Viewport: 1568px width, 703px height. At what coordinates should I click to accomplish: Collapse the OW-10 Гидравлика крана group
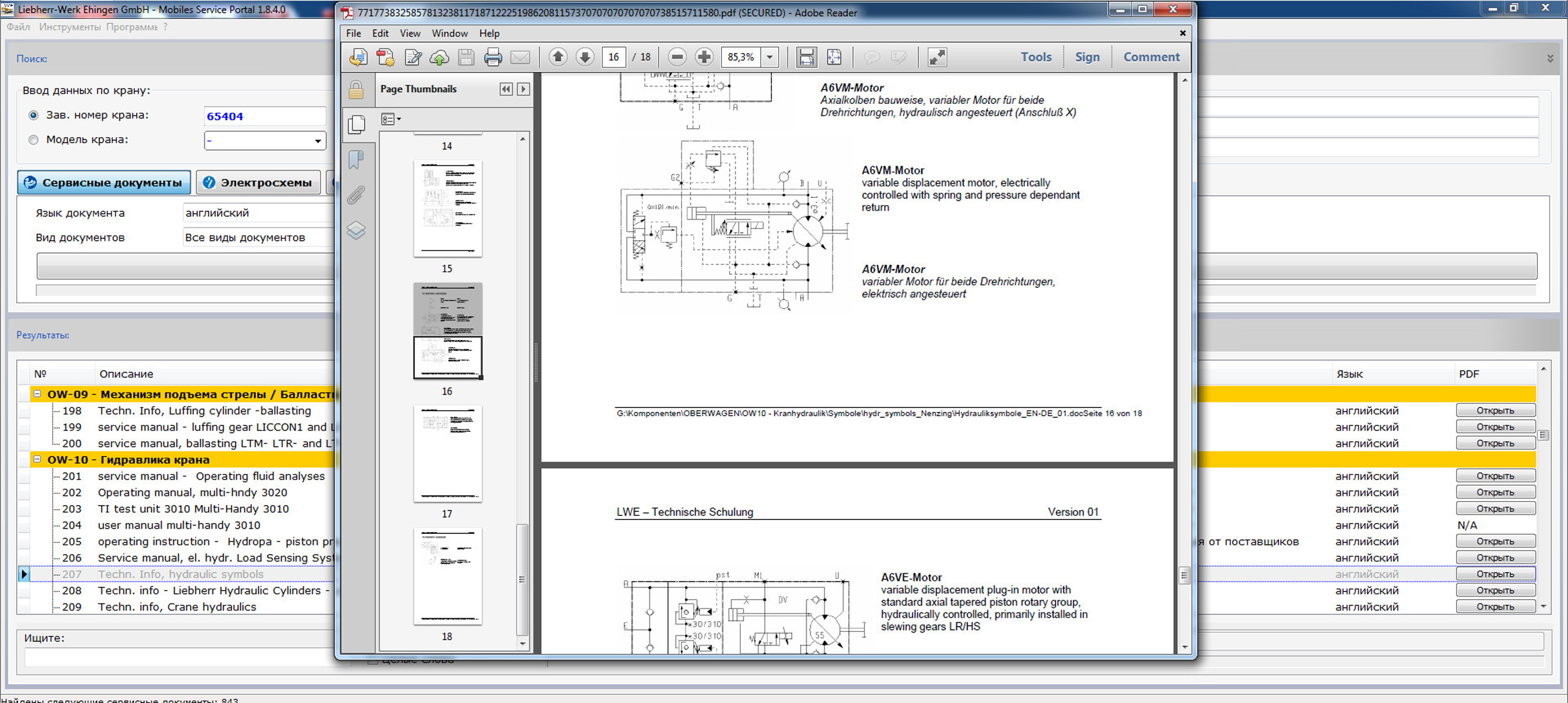pyautogui.click(x=38, y=459)
